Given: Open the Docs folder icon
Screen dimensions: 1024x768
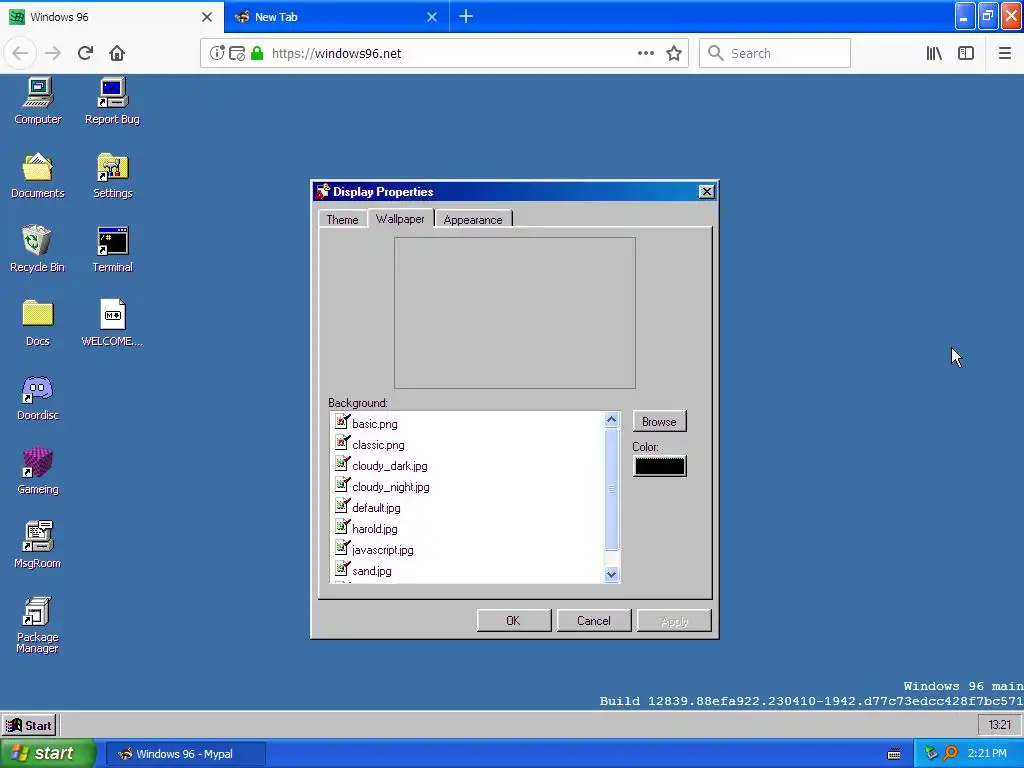Looking at the screenshot, I should [37, 323].
